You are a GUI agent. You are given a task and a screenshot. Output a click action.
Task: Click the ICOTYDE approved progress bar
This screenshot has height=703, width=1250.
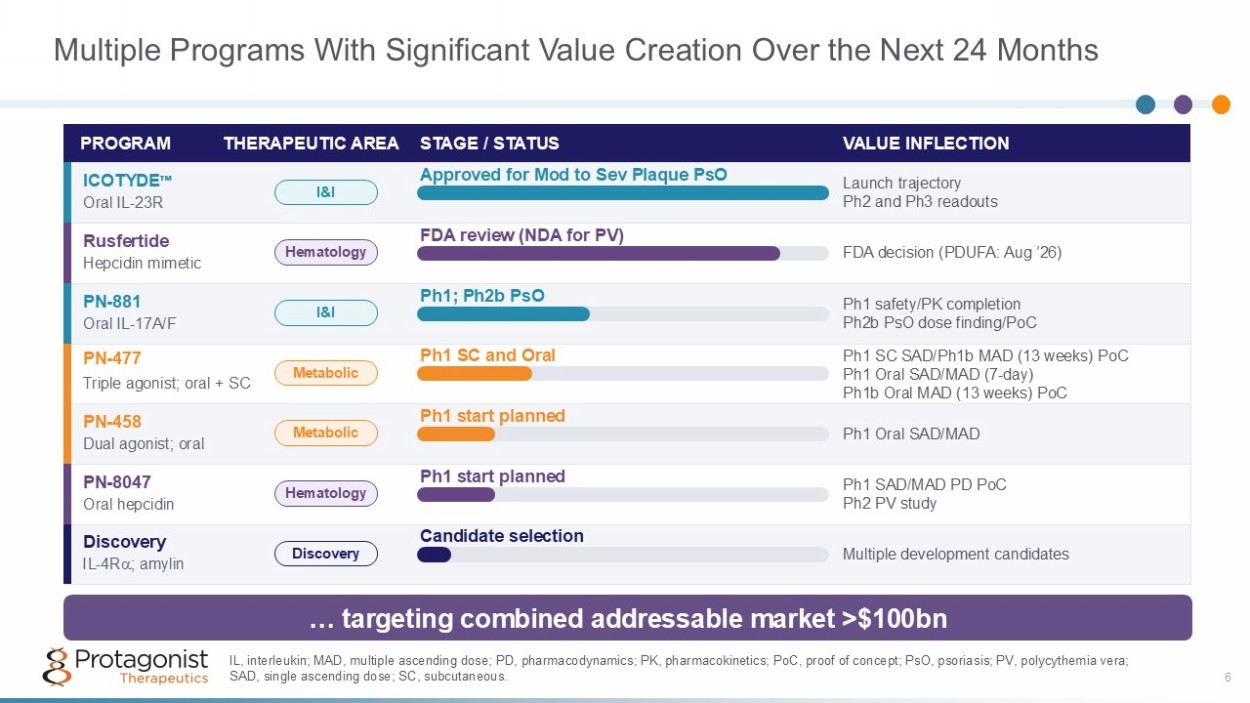[x=623, y=193]
